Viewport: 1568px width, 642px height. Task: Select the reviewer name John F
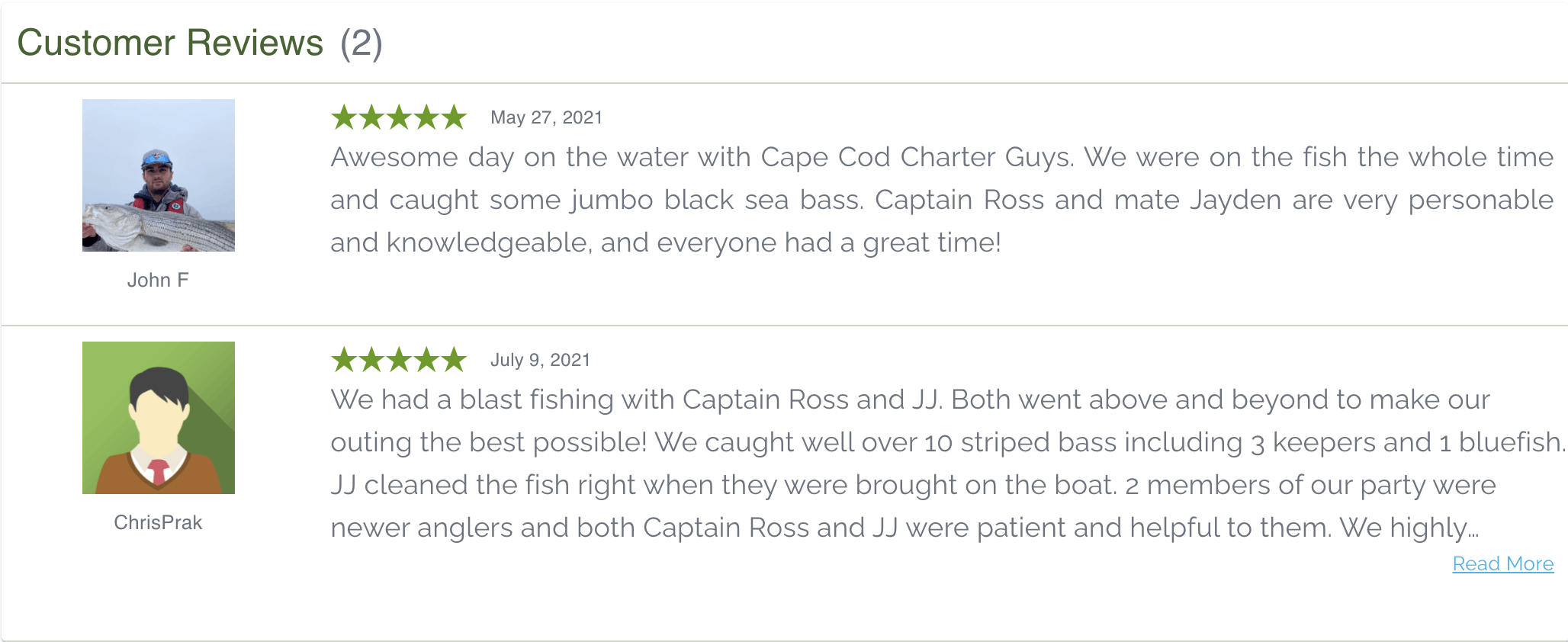coord(158,280)
